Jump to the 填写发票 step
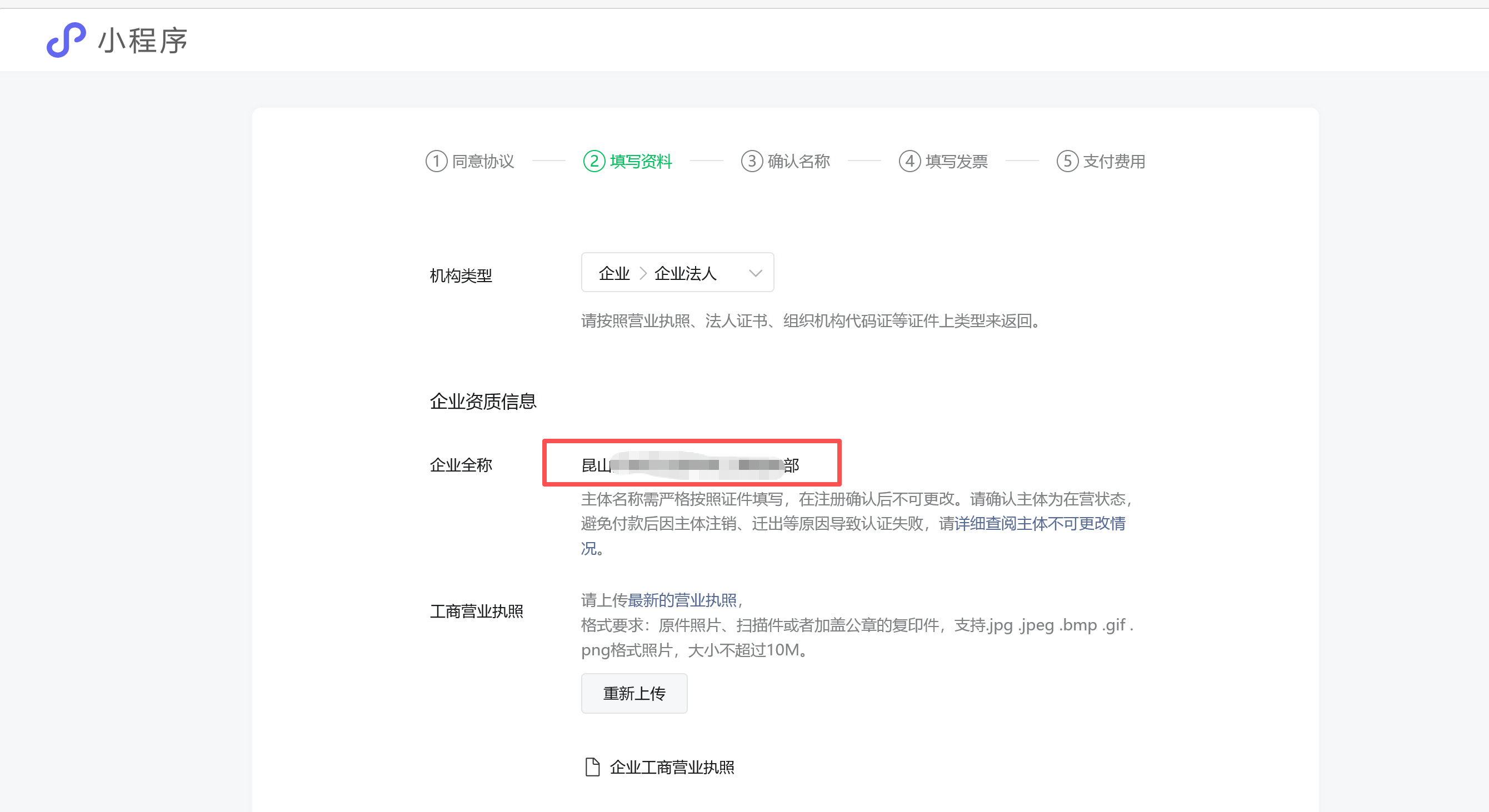Screen dimensions: 1489x812 click(x=957, y=161)
